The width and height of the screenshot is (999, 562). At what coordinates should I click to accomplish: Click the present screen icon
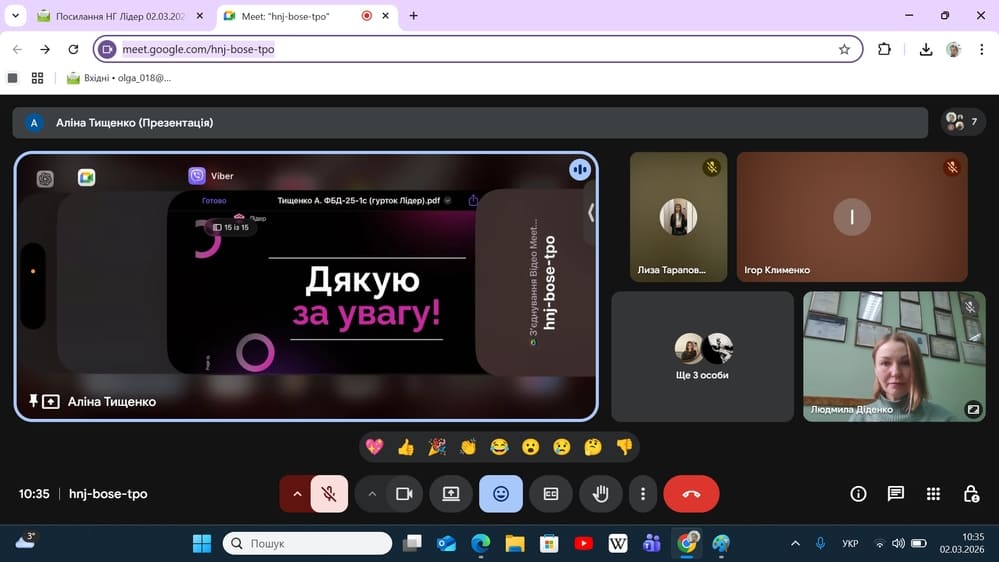point(450,494)
